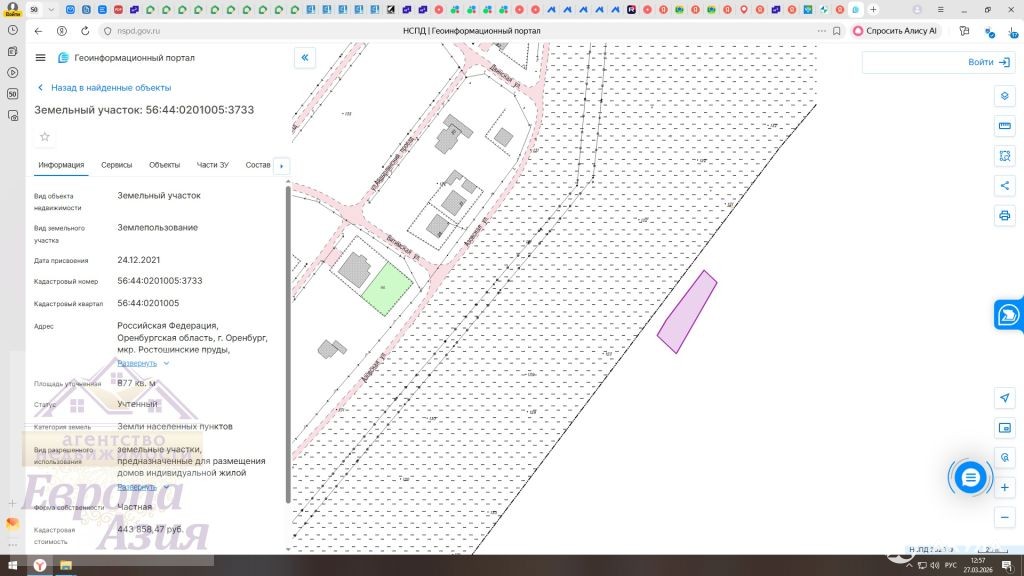Switch to the Сервисы tab
1024x576 pixels.
click(x=116, y=165)
